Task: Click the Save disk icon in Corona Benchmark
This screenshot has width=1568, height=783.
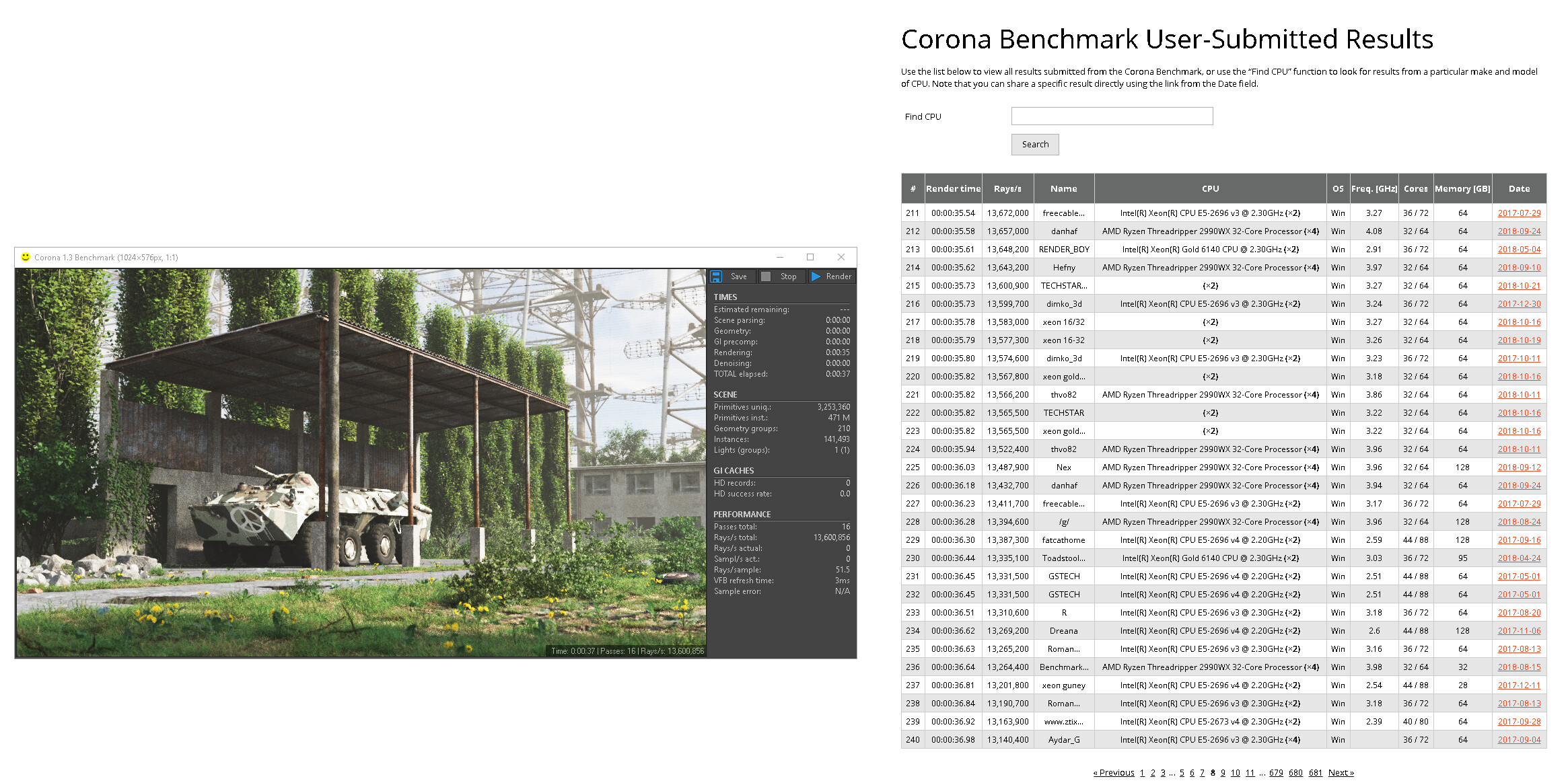Action: point(716,276)
